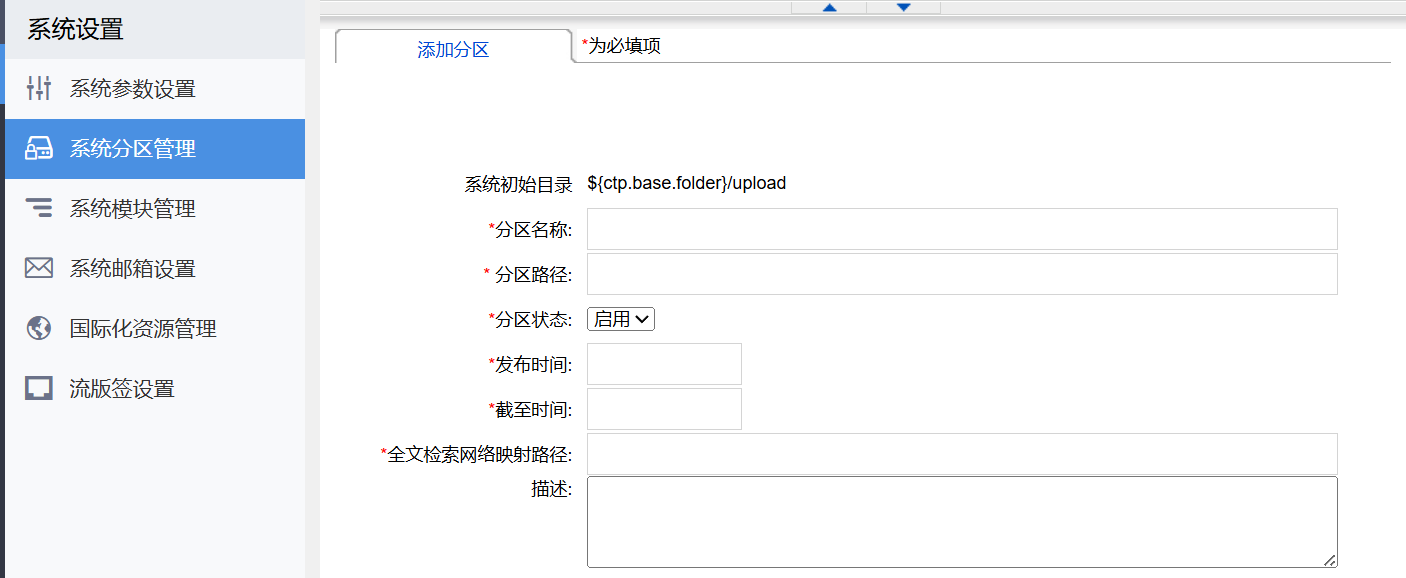
Task: Click the monitor icon beside 流版签设置
Action: pyautogui.click(x=38, y=389)
